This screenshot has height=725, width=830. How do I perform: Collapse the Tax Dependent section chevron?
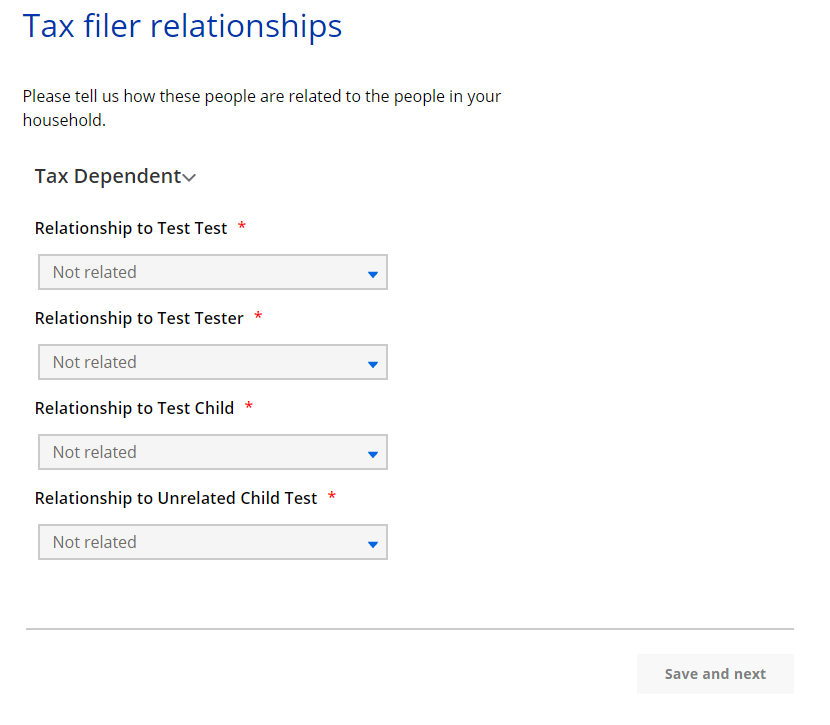click(x=190, y=178)
